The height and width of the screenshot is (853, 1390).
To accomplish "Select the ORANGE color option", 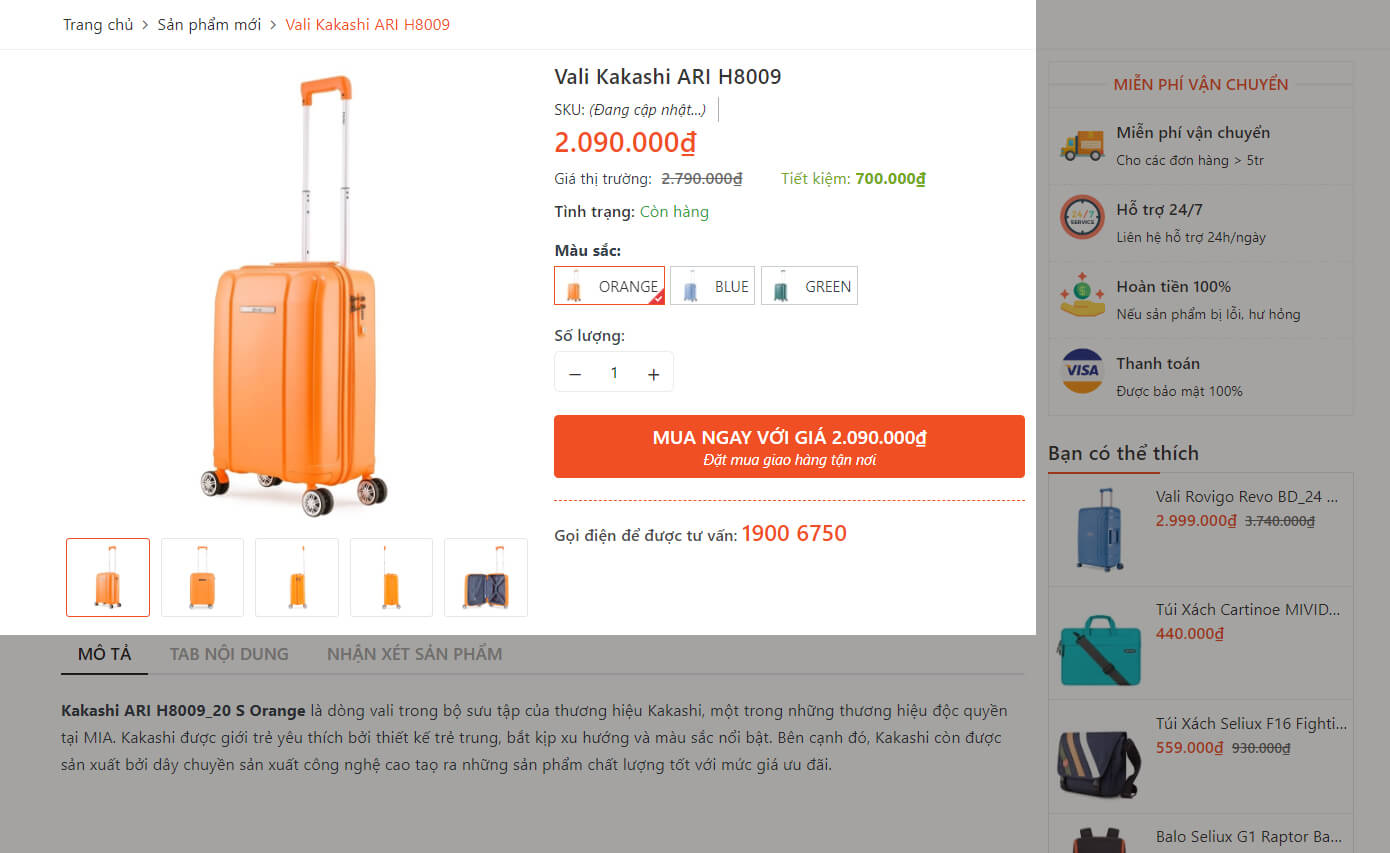I will [x=609, y=286].
